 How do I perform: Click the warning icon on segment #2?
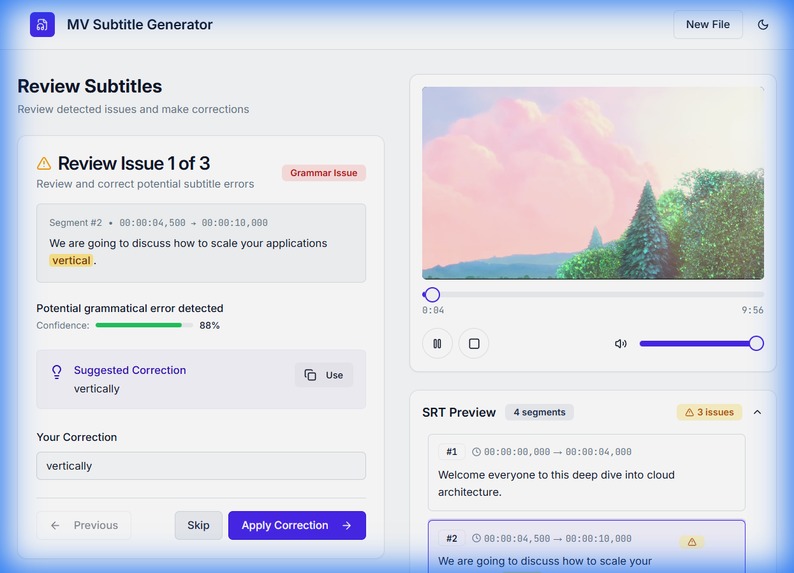click(692, 542)
